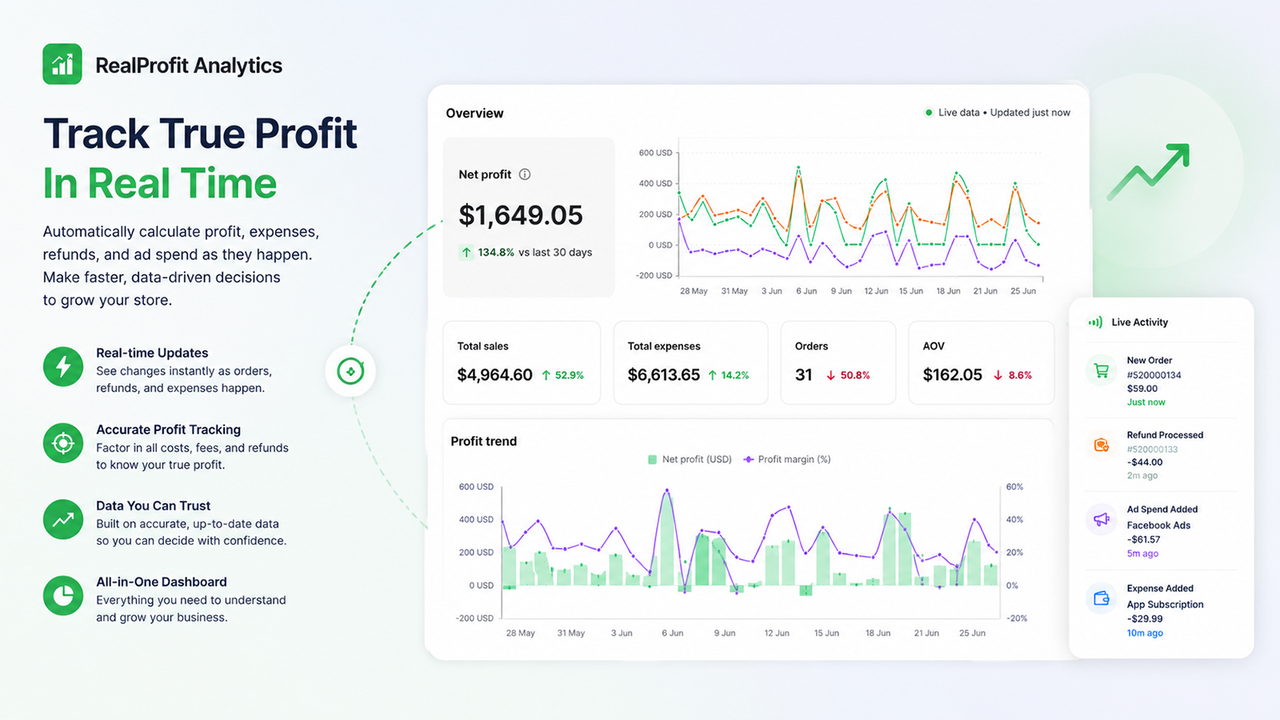Click the AOV red down arrow

click(998, 375)
